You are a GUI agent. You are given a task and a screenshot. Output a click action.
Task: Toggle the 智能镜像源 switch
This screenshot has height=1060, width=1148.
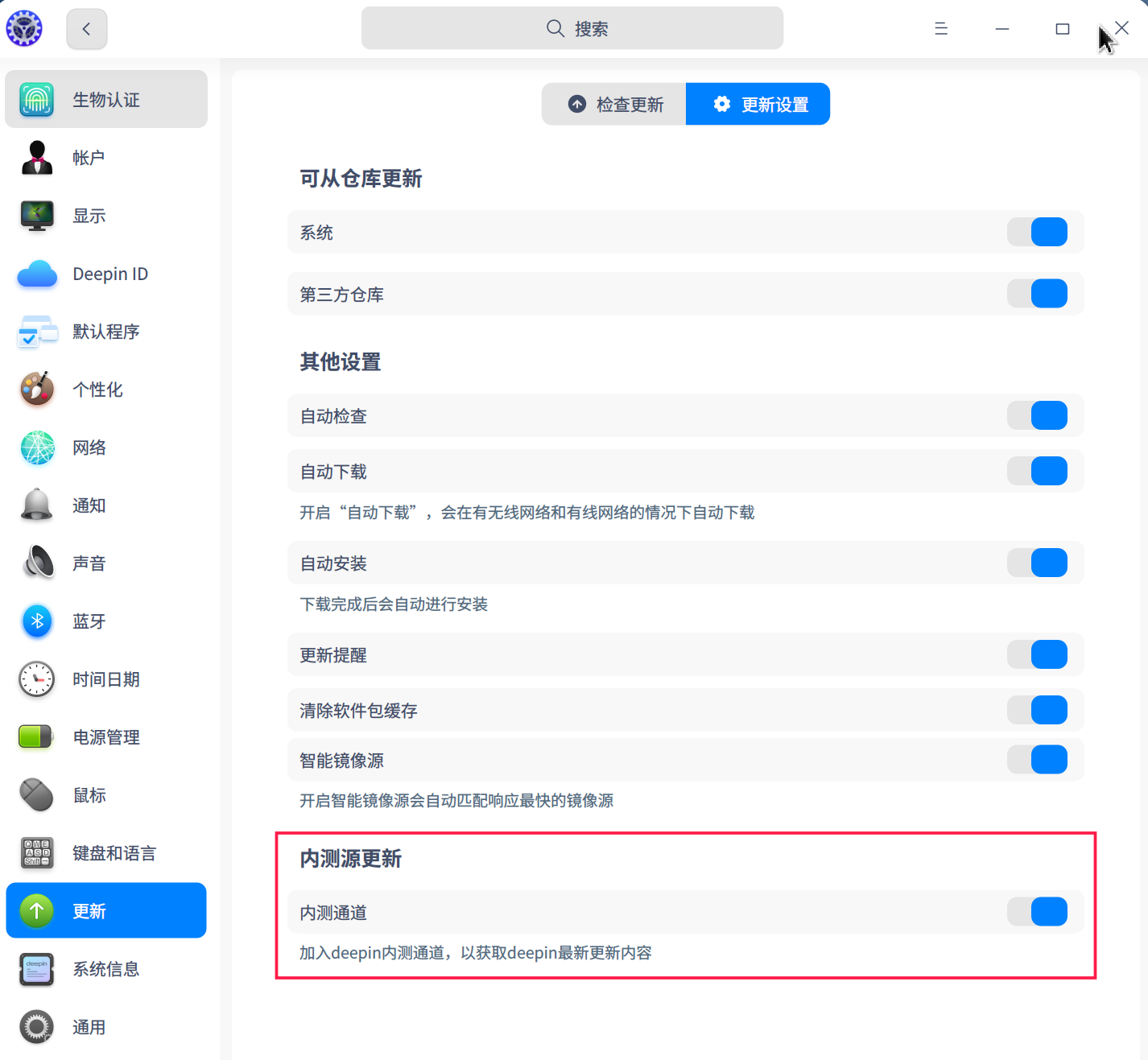pos(1037,759)
